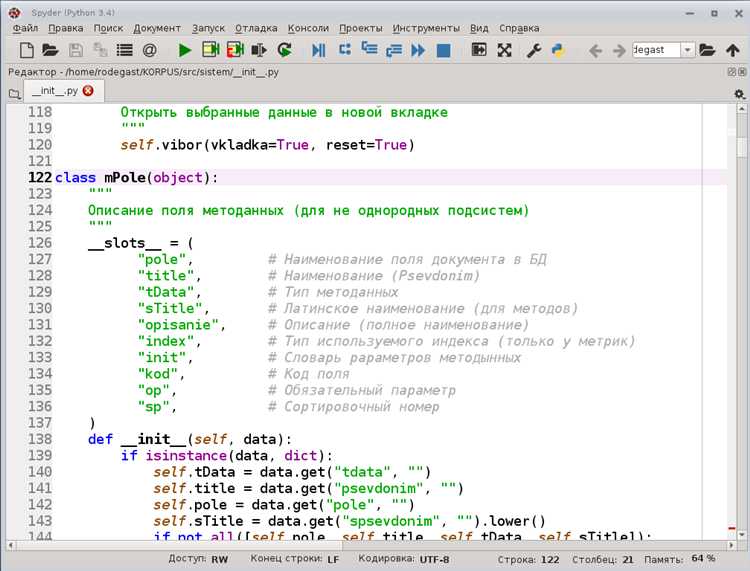750x571 pixels.
Task: Open file using folder icon
Action: coord(50,50)
